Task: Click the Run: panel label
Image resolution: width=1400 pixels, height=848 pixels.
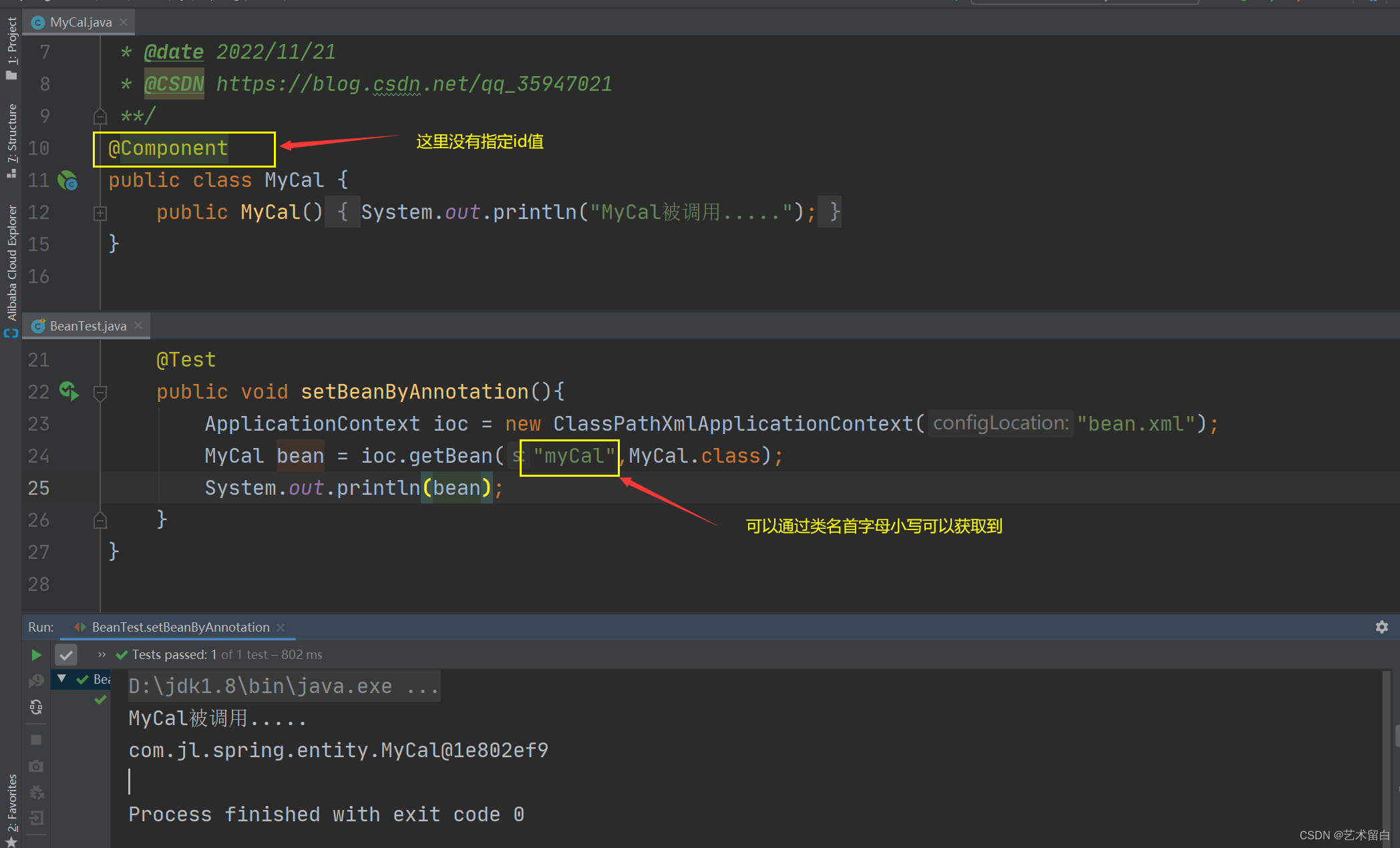Action: (41, 627)
